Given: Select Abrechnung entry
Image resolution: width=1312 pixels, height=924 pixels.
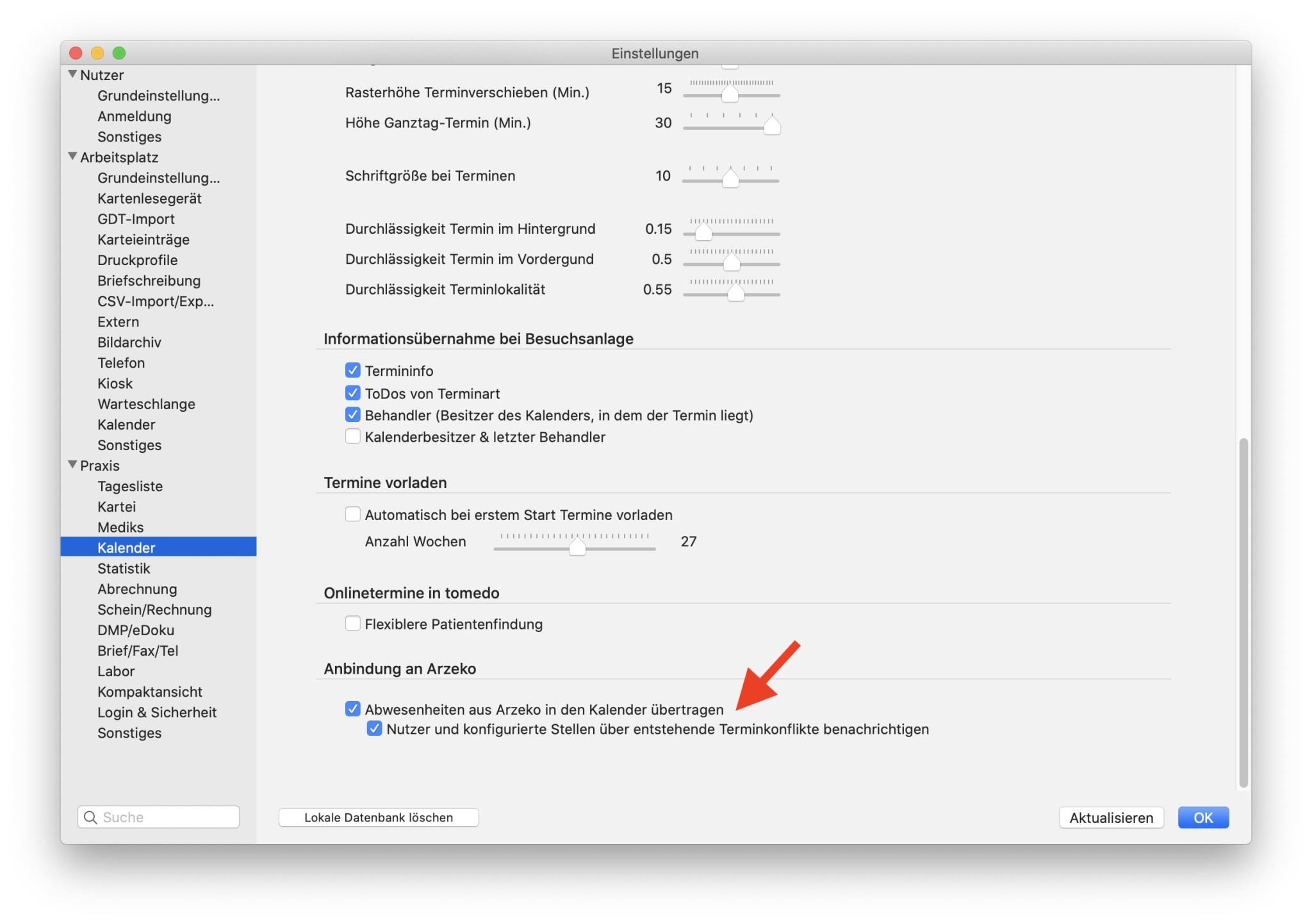Looking at the screenshot, I should tap(137, 588).
